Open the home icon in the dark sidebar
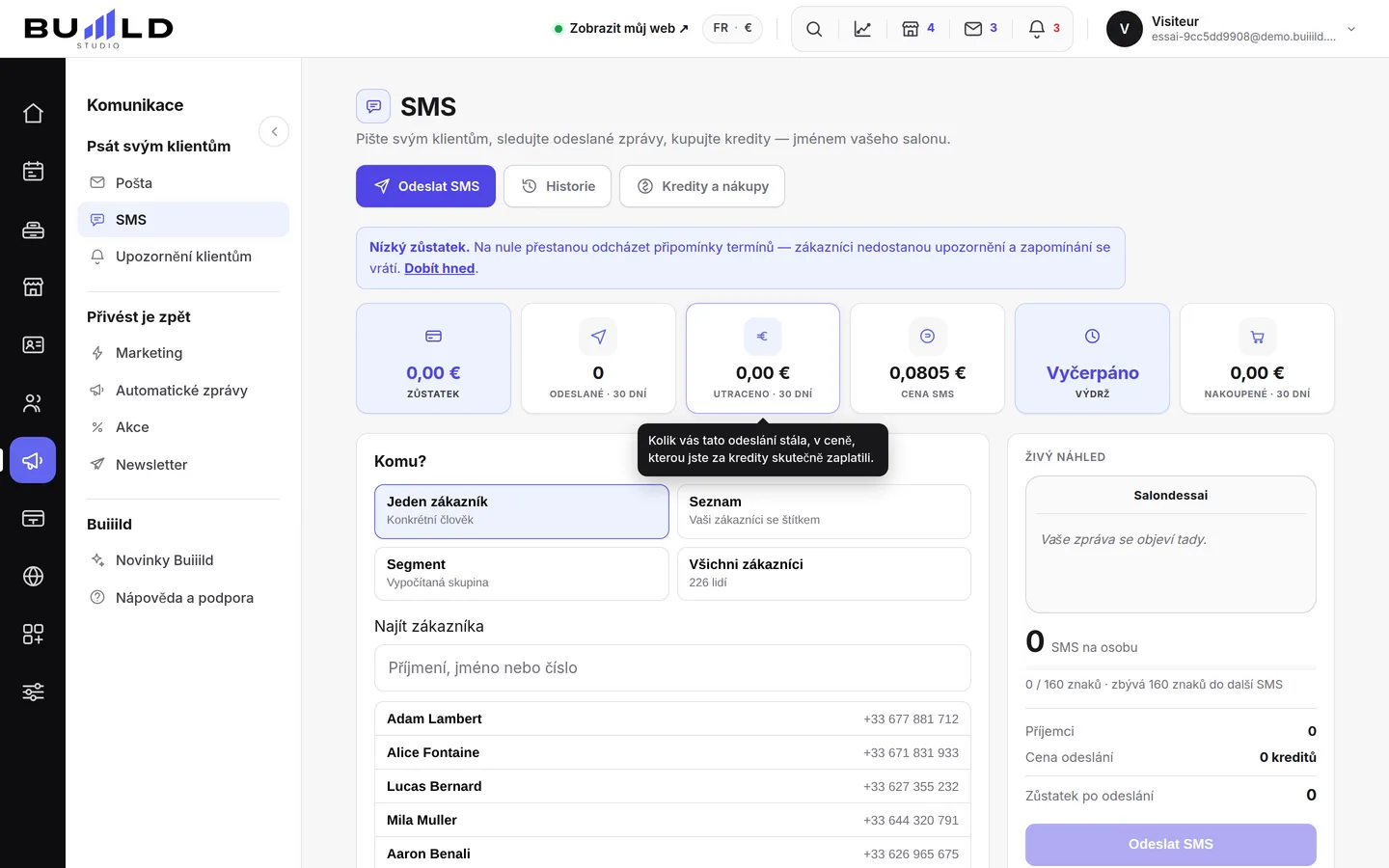 pyautogui.click(x=33, y=114)
